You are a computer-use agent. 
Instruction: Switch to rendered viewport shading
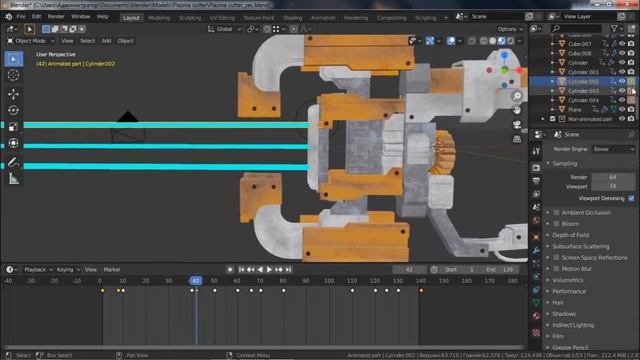511,41
